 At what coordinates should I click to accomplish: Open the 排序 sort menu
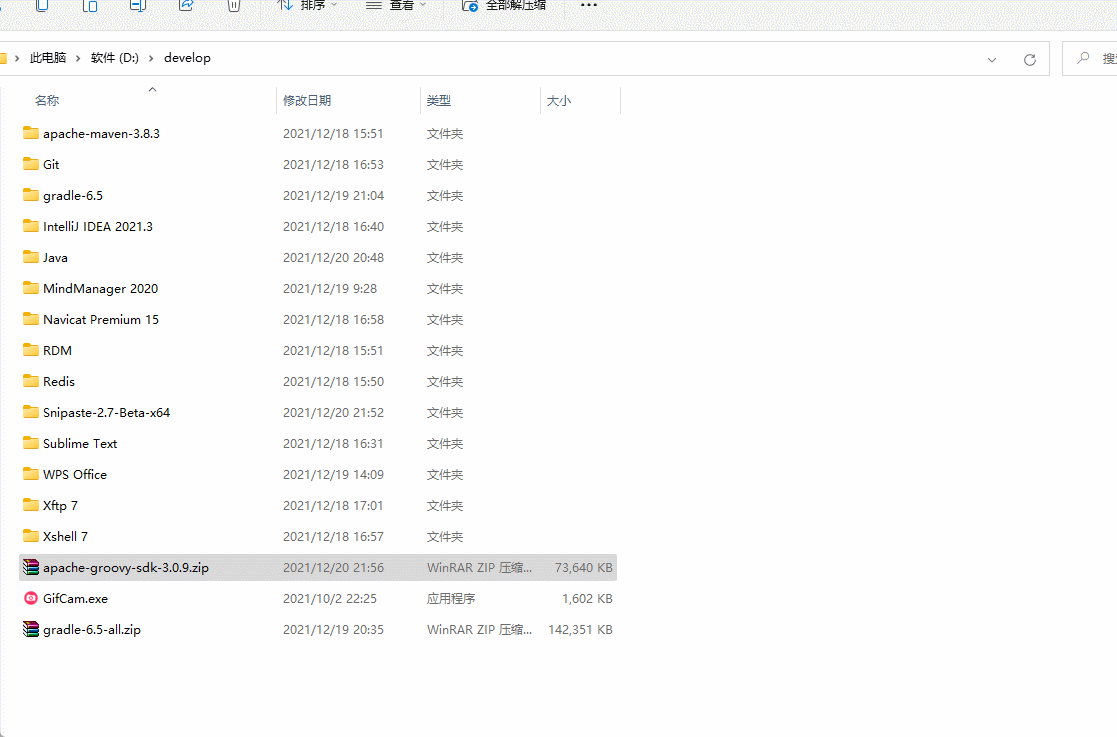(x=307, y=5)
